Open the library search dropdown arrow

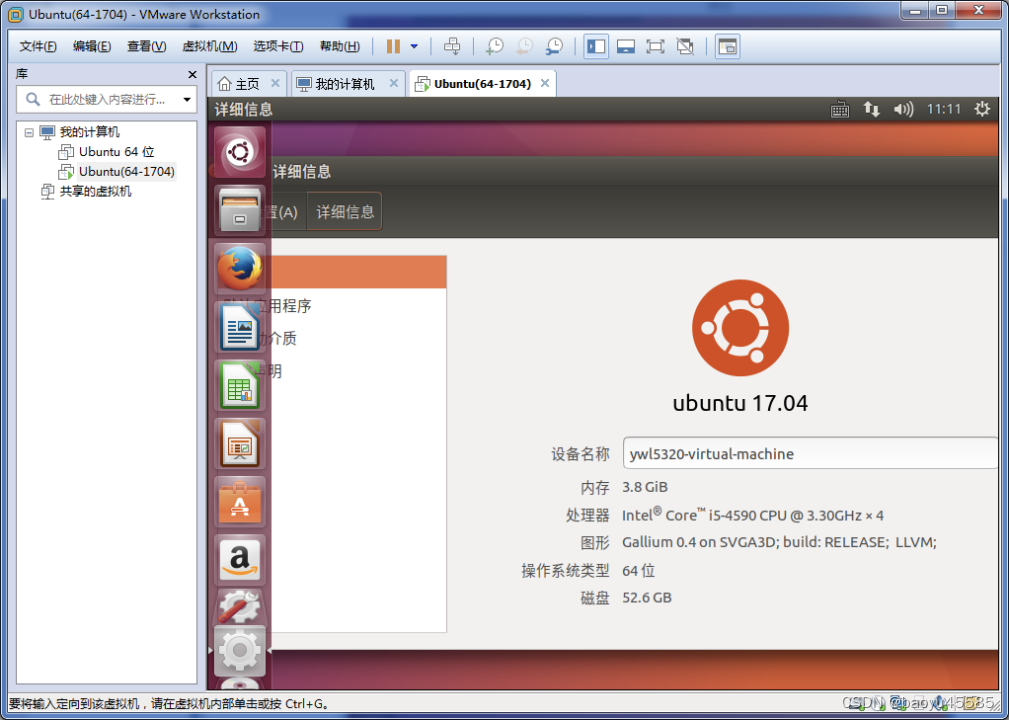coord(187,100)
